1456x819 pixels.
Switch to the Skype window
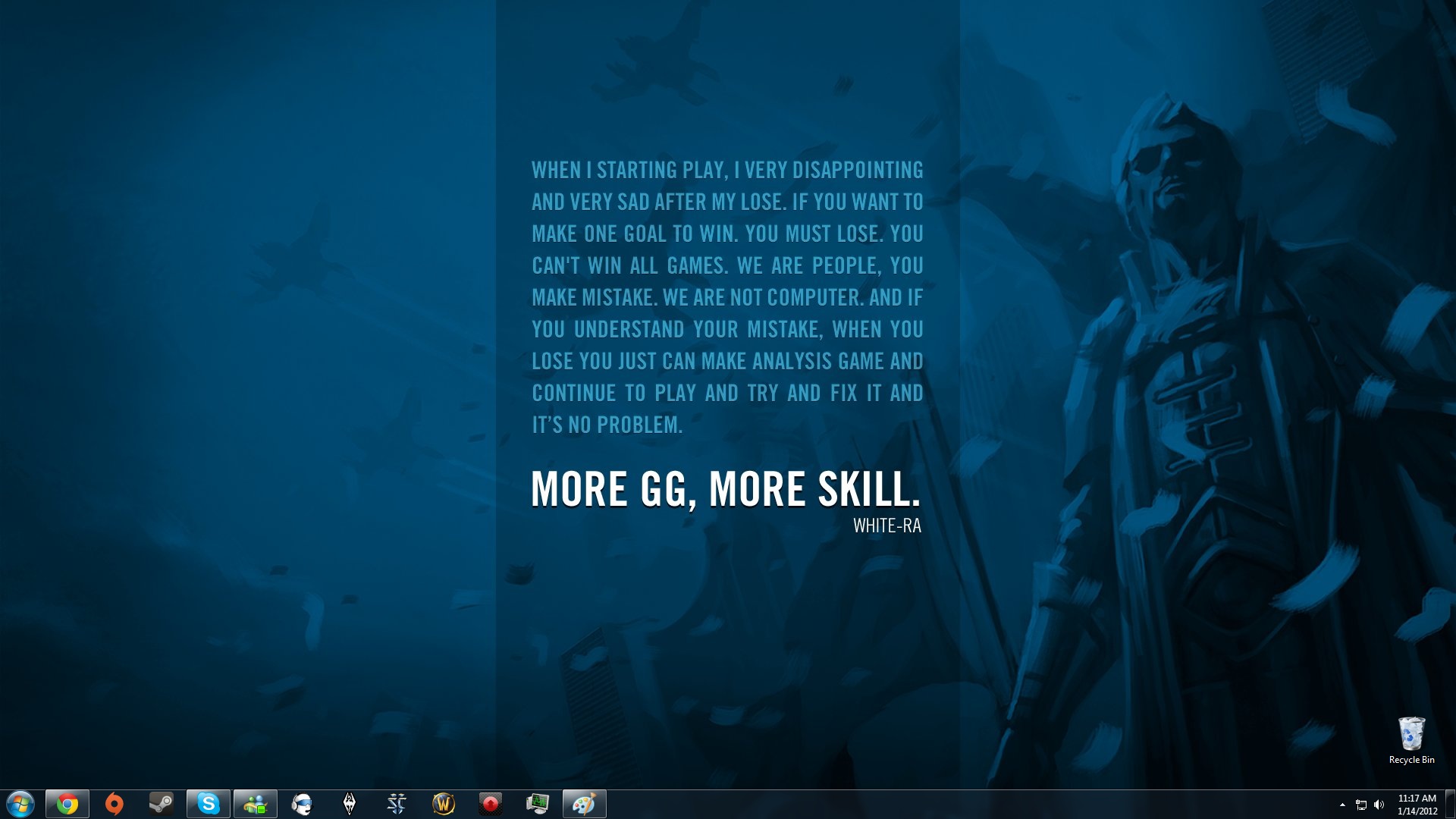coord(209,804)
